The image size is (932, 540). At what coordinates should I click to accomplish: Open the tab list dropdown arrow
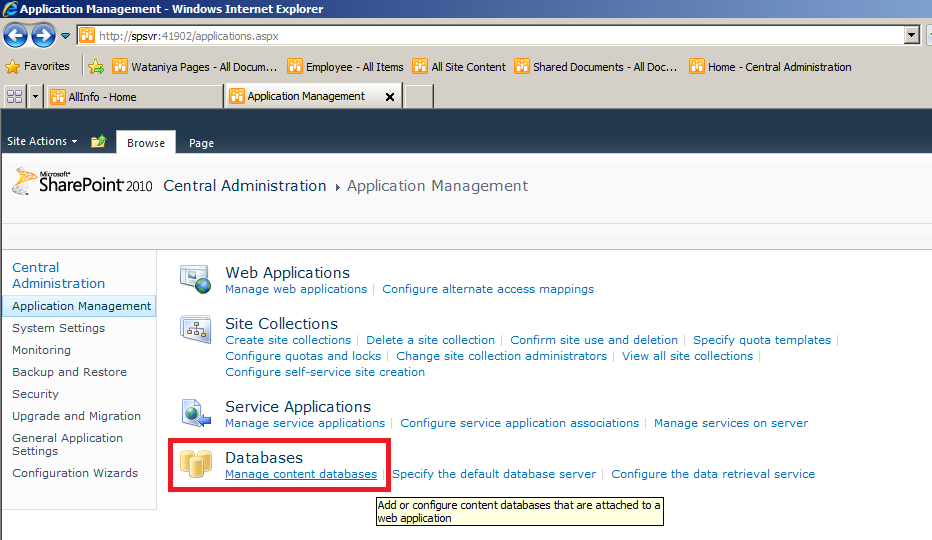35,96
